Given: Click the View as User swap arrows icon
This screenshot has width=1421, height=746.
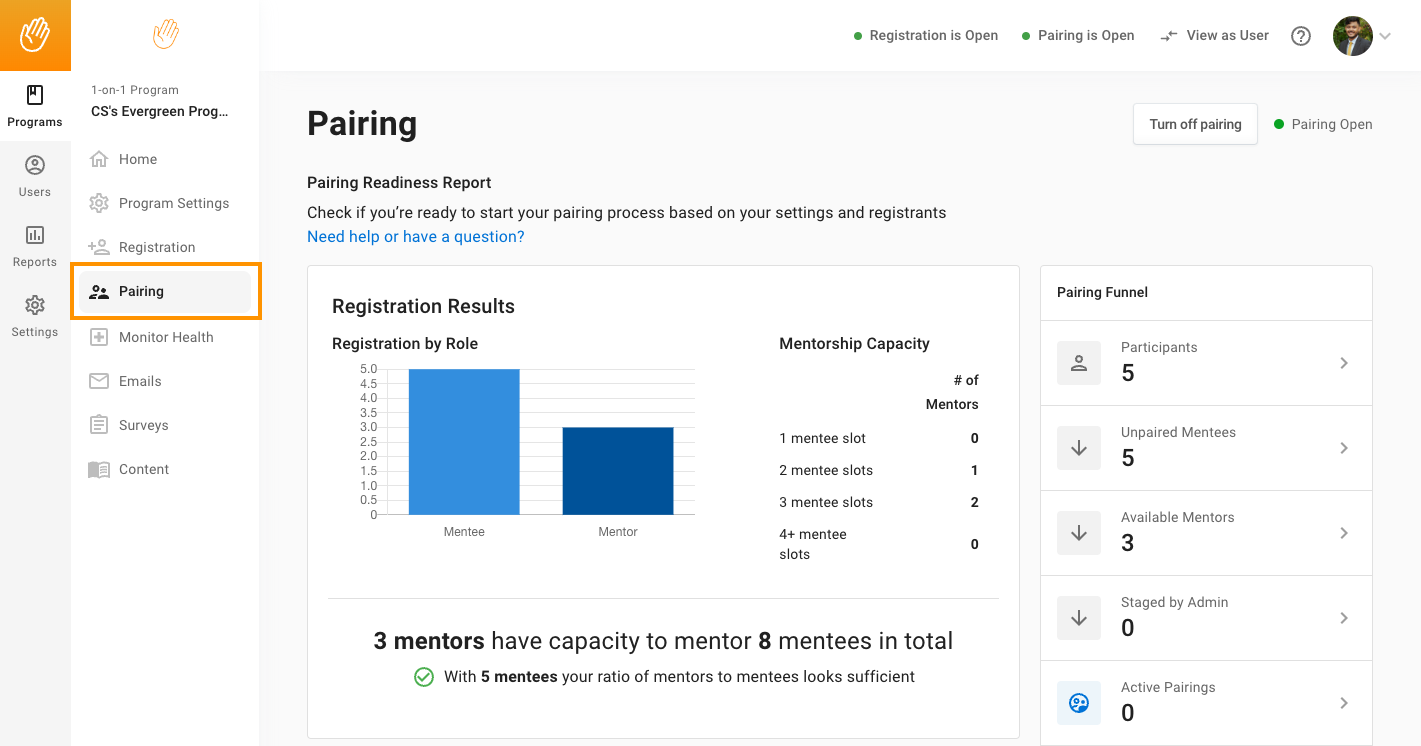Looking at the screenshot, I should [1168, 36].
